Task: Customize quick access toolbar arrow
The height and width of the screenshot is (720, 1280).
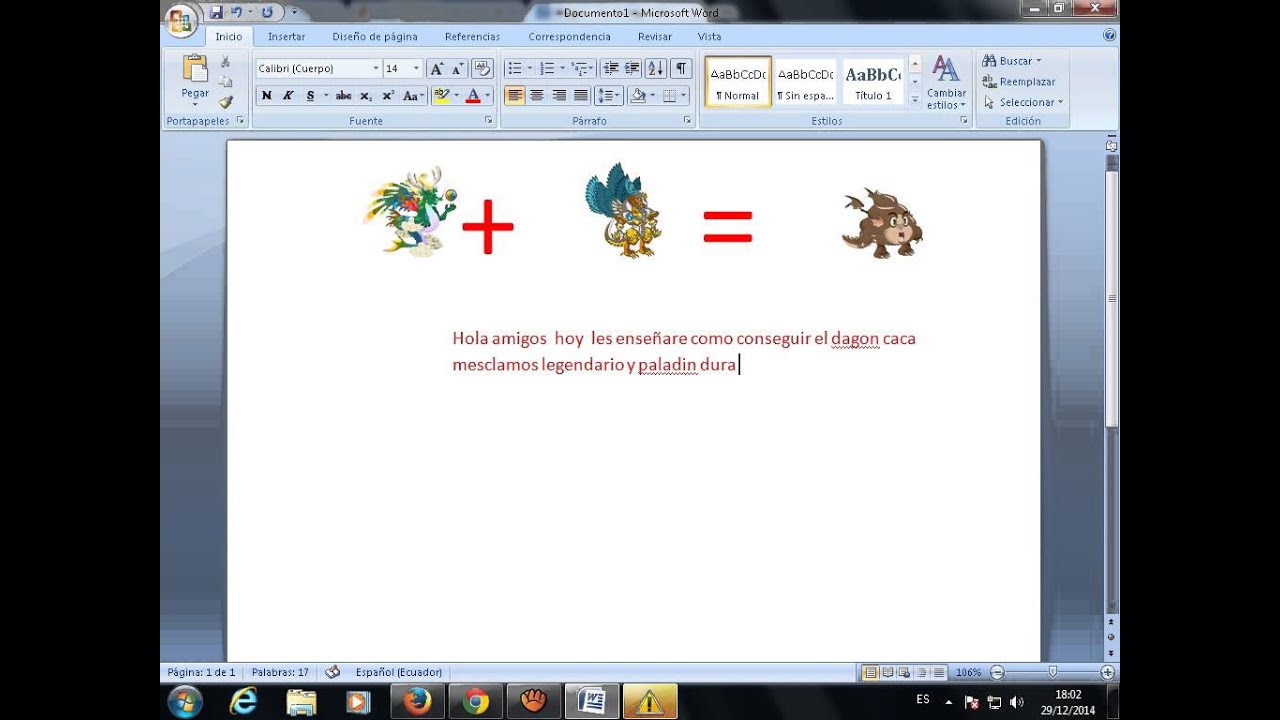Action: point(294,12)
